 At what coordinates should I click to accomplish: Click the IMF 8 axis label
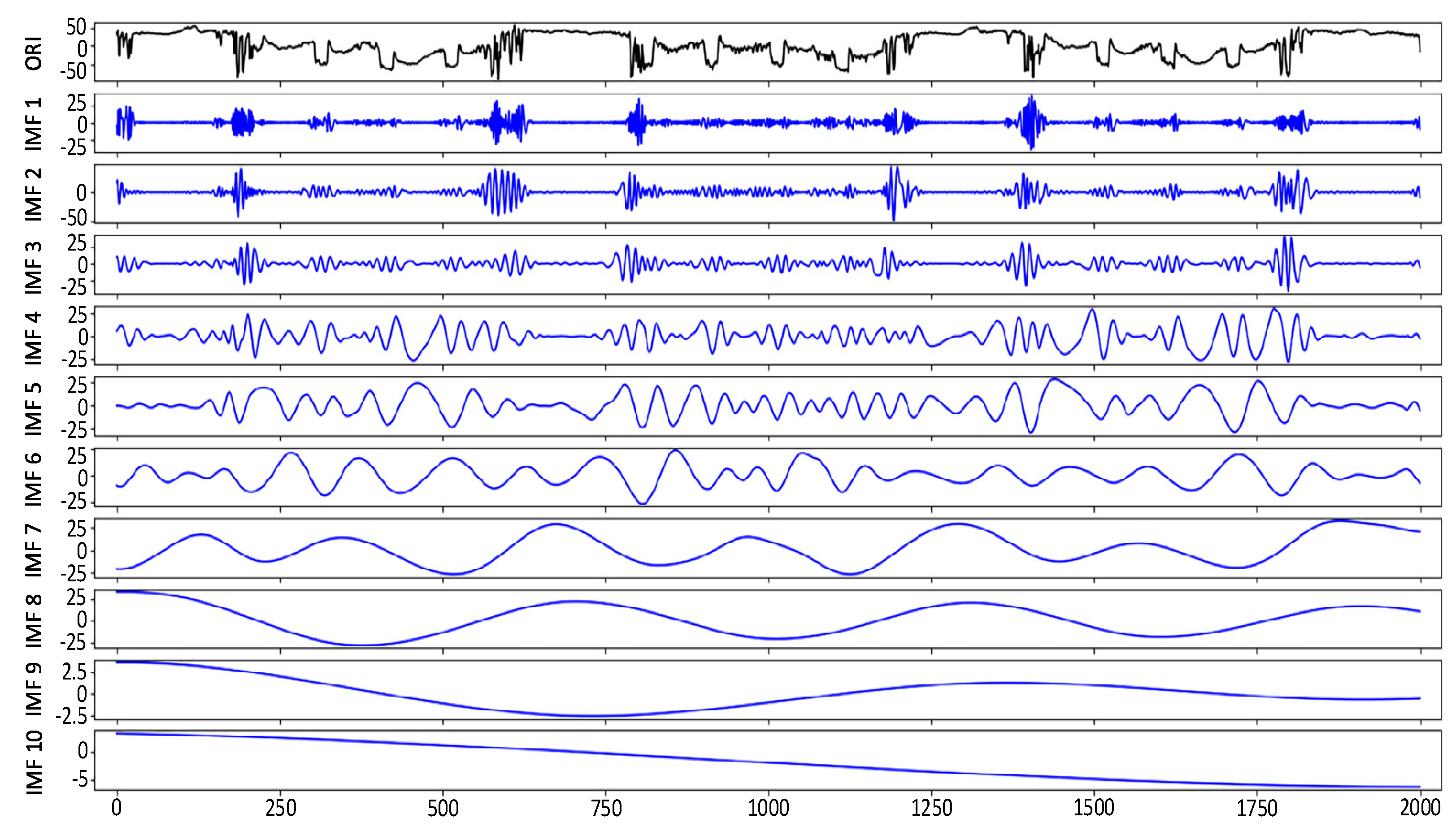tap(34, 620)
